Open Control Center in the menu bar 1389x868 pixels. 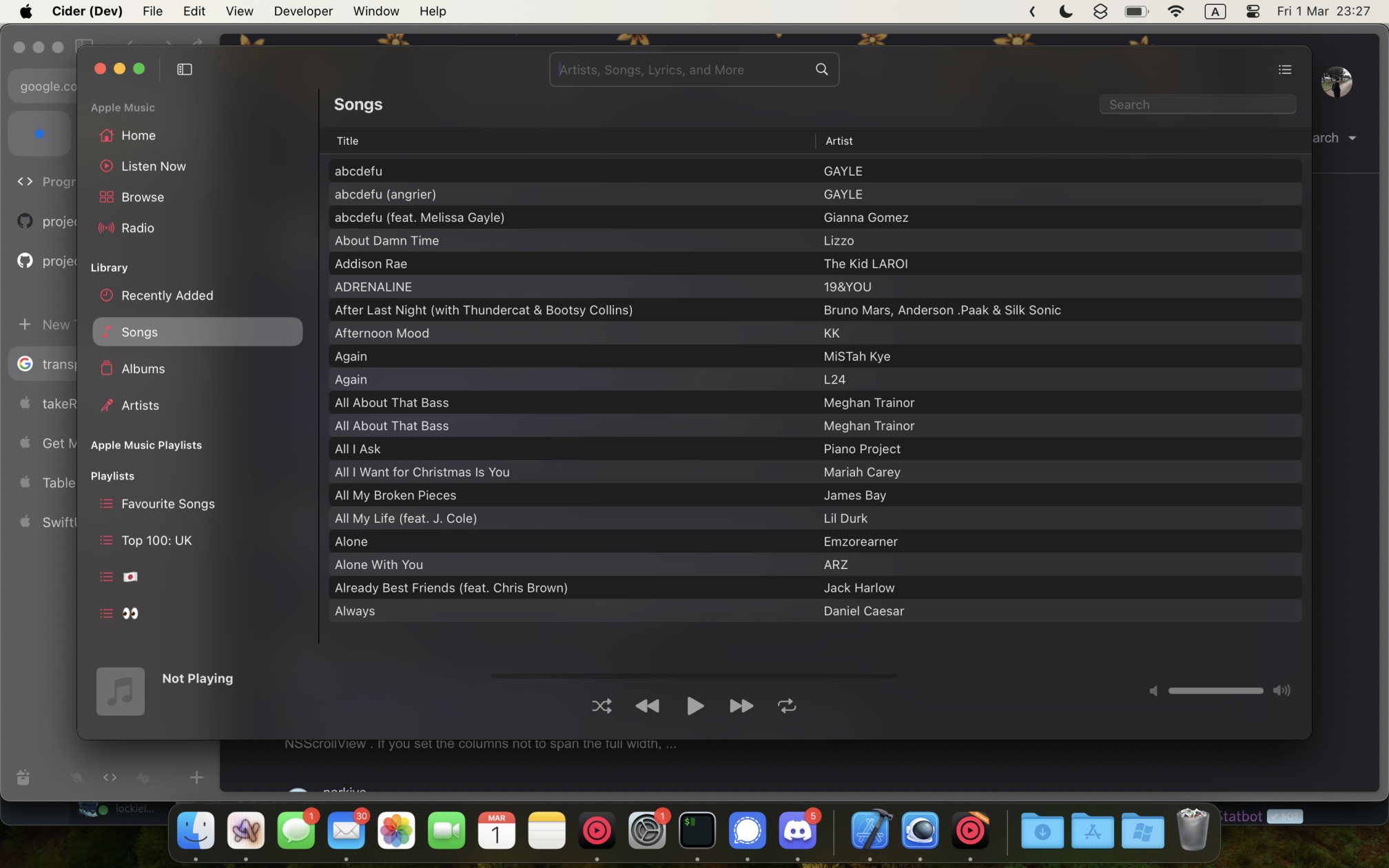point(1253,11)
